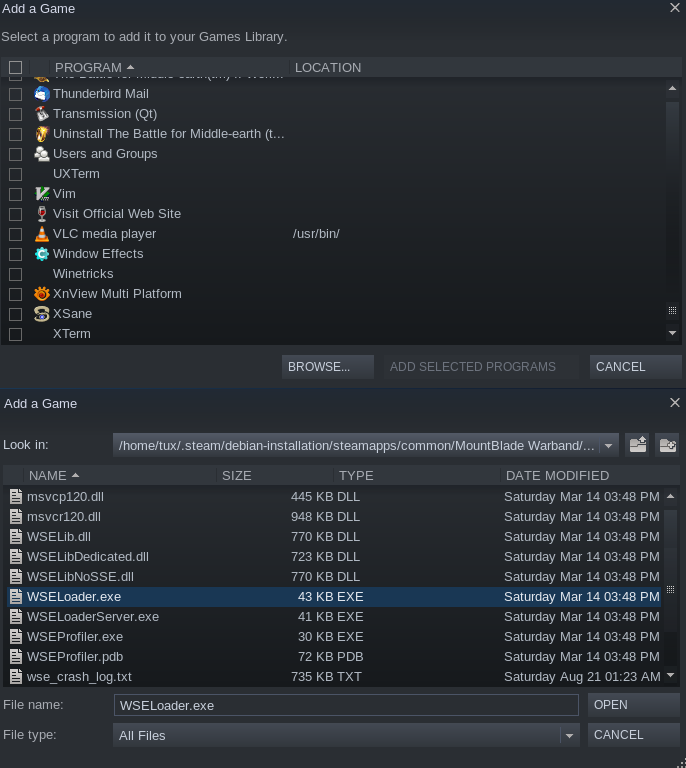Click program list scroll down arrow
The width and height of the screenshot is (686, 768).
coord(672,333)
